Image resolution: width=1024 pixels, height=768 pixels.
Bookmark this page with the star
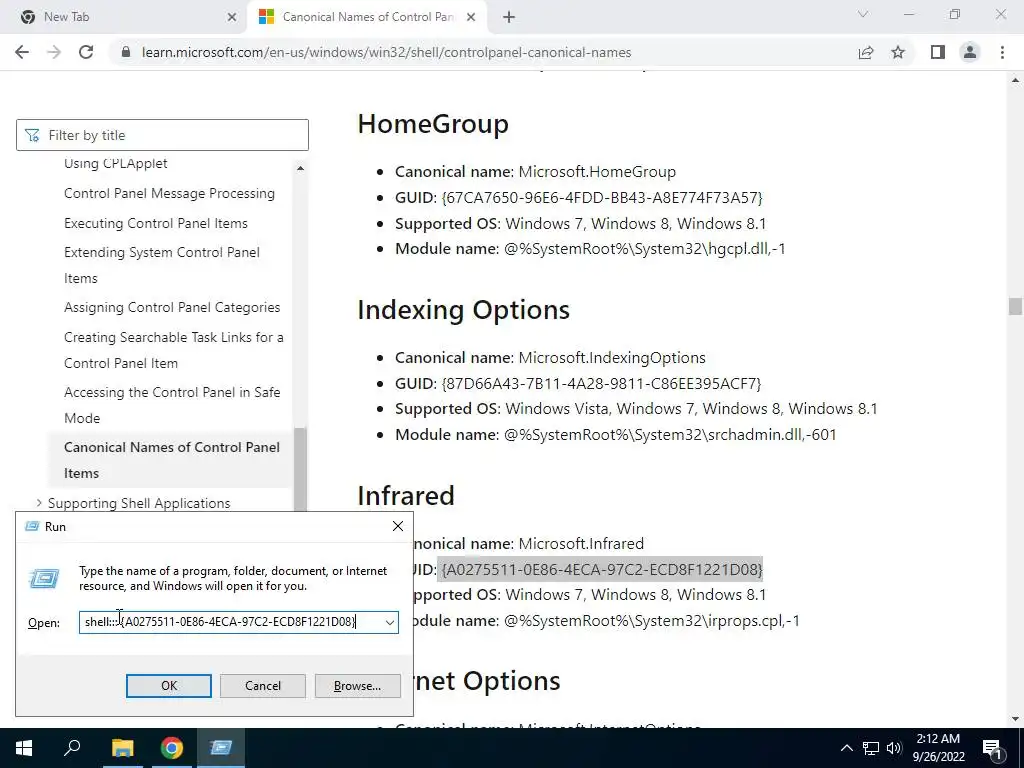(x=898, y=52)
